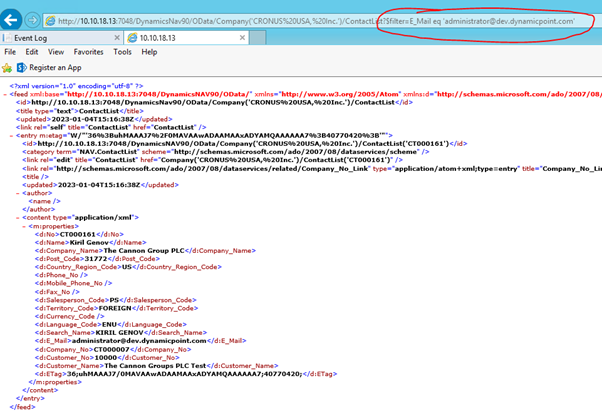The image size is (602, 413).
Task: Click the Company_No value CT000007
Action: coord(111,349)
